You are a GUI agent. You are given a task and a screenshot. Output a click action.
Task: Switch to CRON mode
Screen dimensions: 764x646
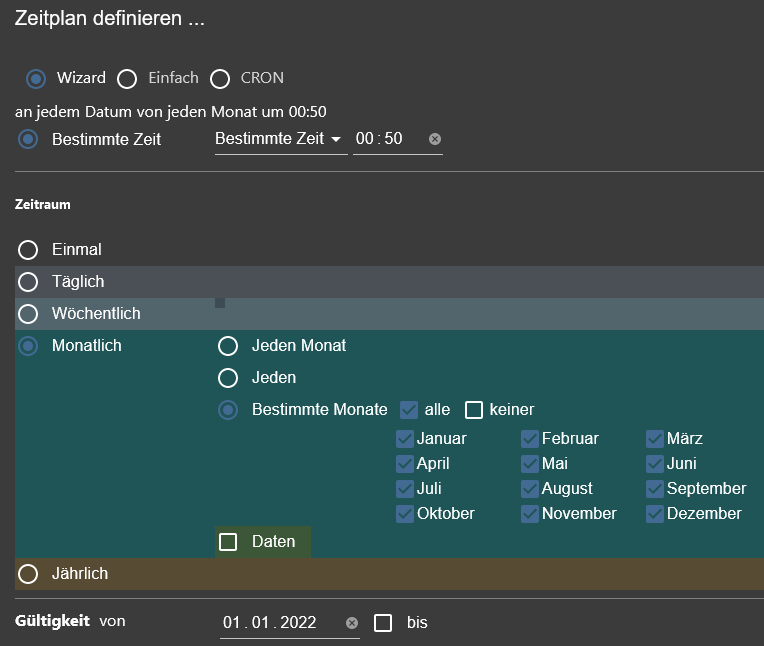[220, 78]
